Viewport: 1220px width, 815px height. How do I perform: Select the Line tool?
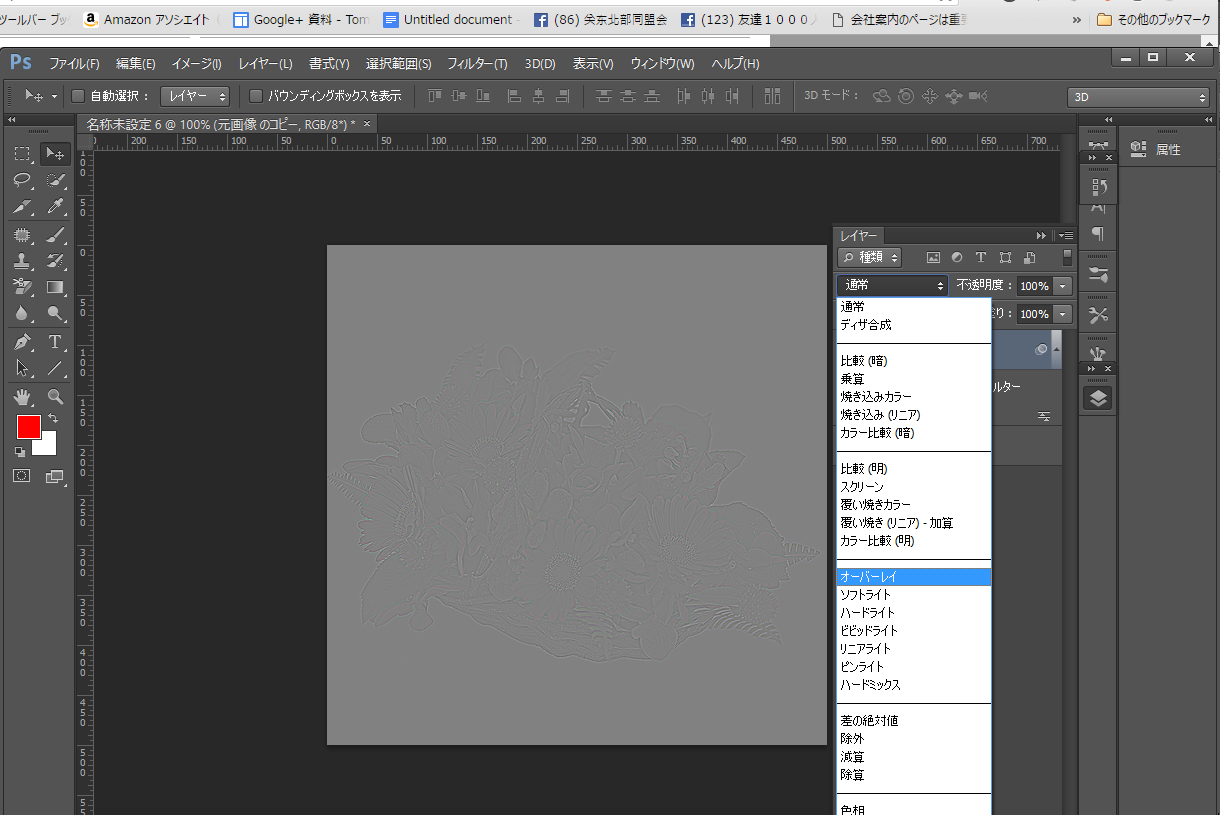point(55,368)
